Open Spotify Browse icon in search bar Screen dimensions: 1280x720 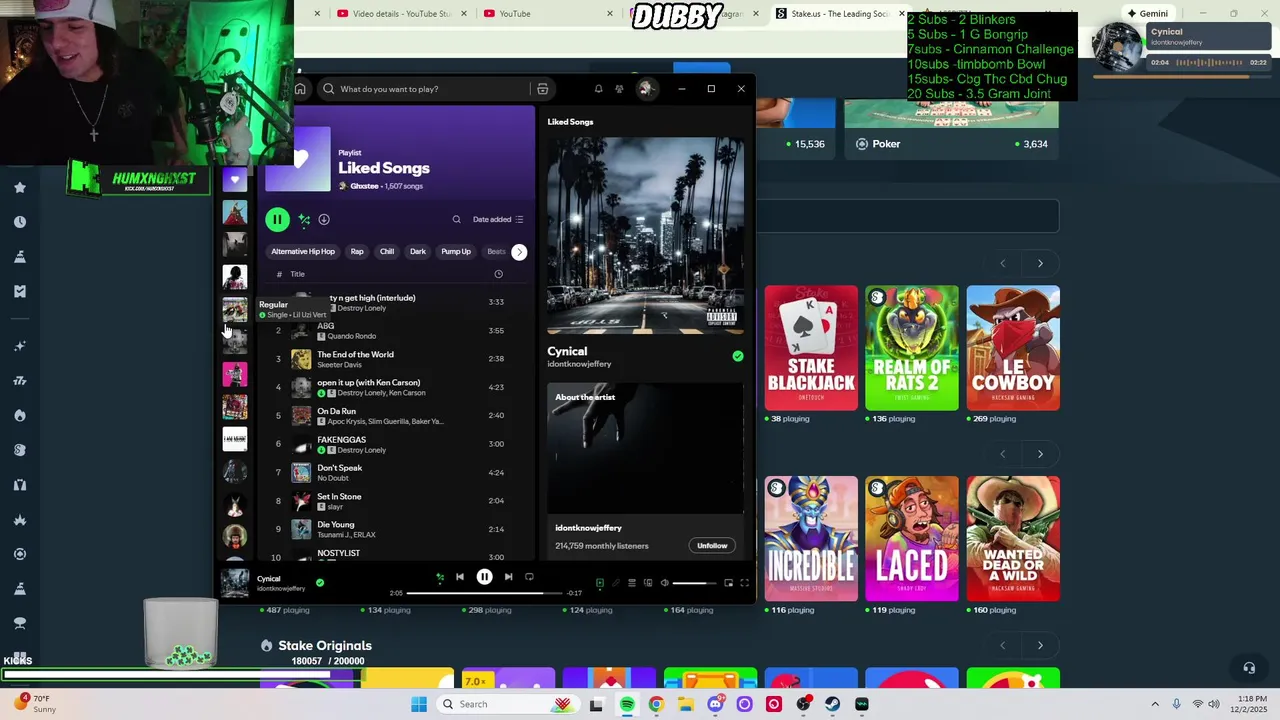(x=542, y=89)
